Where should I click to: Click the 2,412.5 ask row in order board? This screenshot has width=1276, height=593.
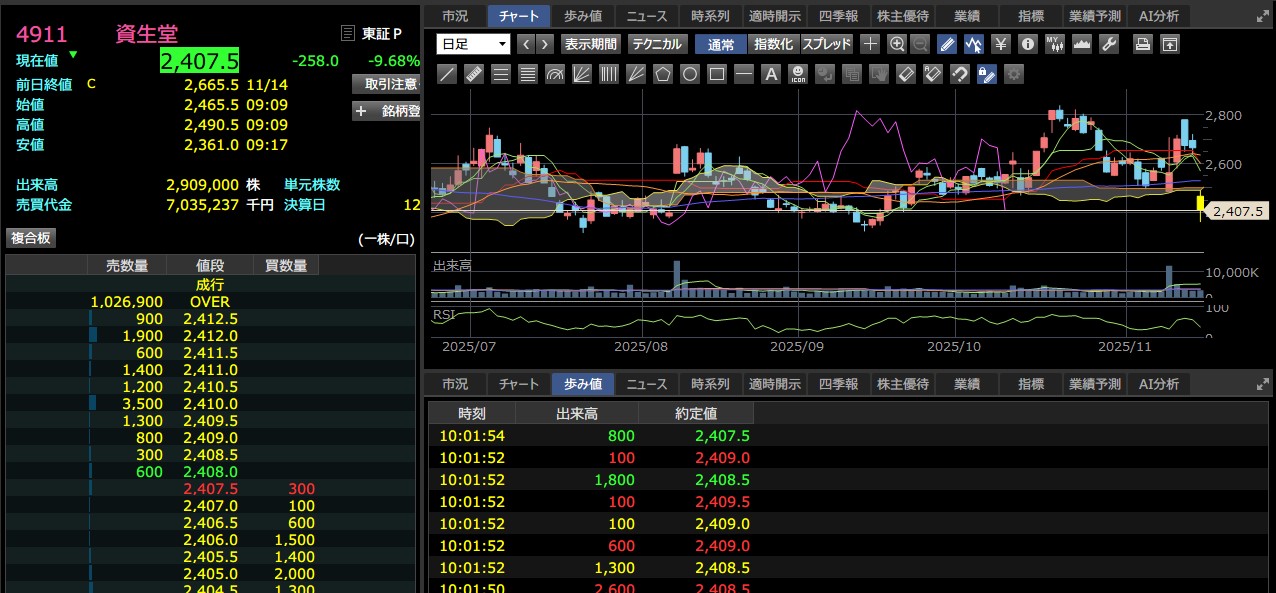point(210,319)
